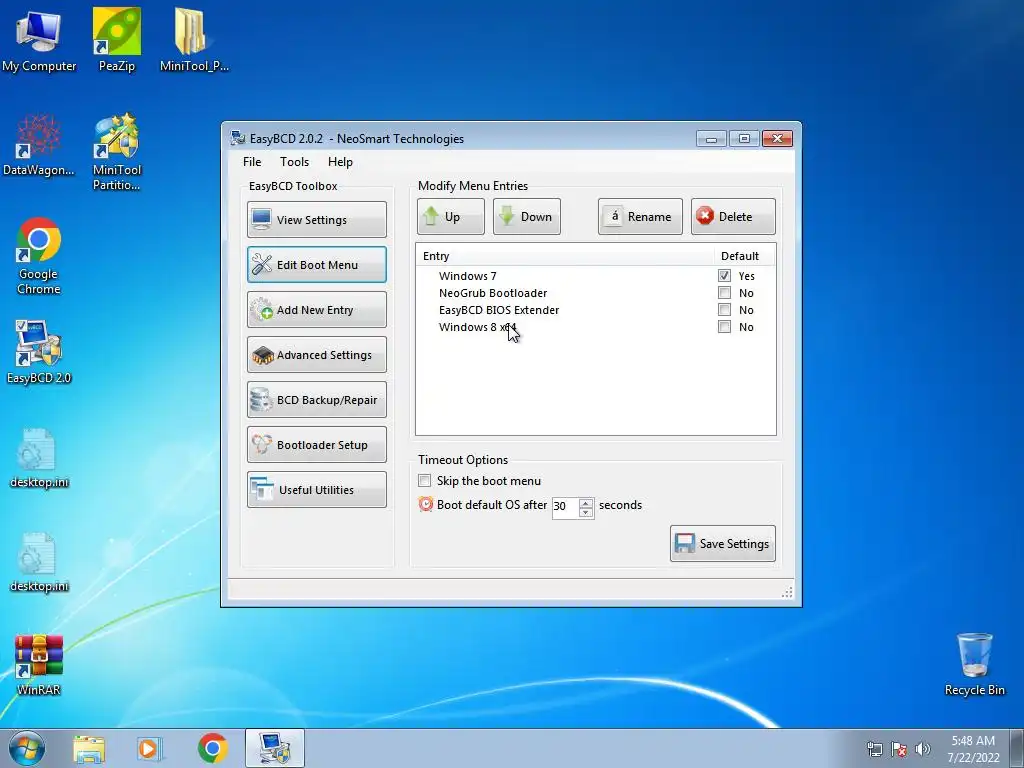Open Chrome from the taskbar
The height and width of the screenshot is (768, 1024).
click(212, 749)
